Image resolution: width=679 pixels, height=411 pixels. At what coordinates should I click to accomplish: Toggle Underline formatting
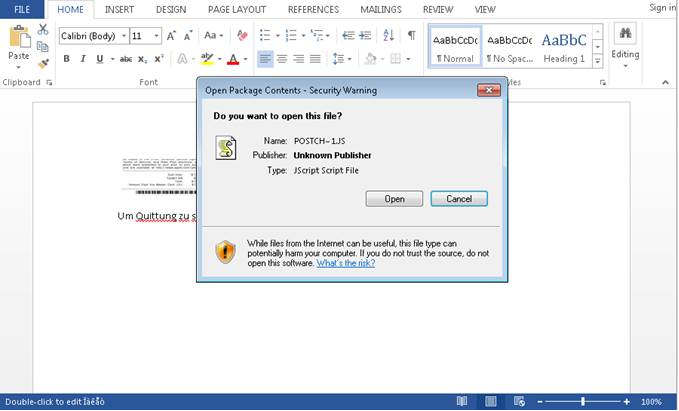[x=100, y=59]
